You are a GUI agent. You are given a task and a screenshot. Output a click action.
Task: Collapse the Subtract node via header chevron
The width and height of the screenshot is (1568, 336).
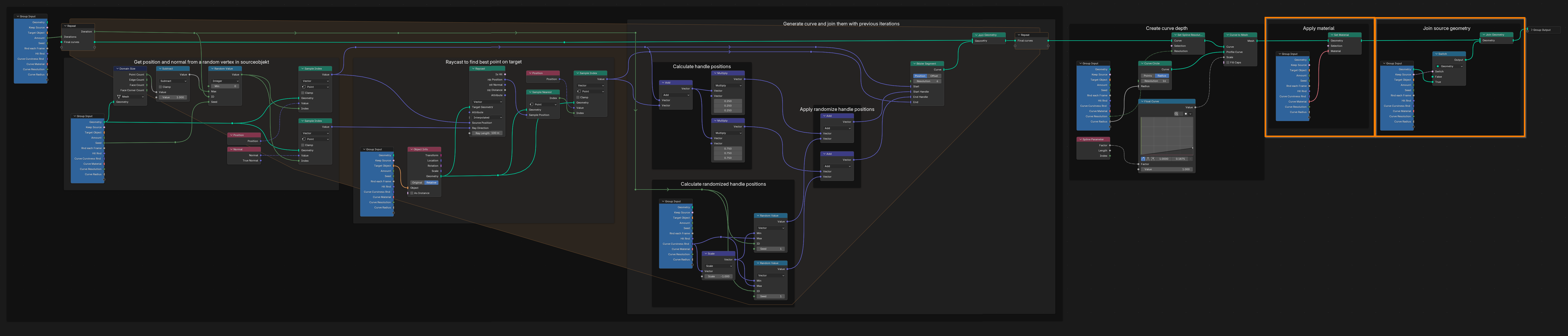(160, 68)
